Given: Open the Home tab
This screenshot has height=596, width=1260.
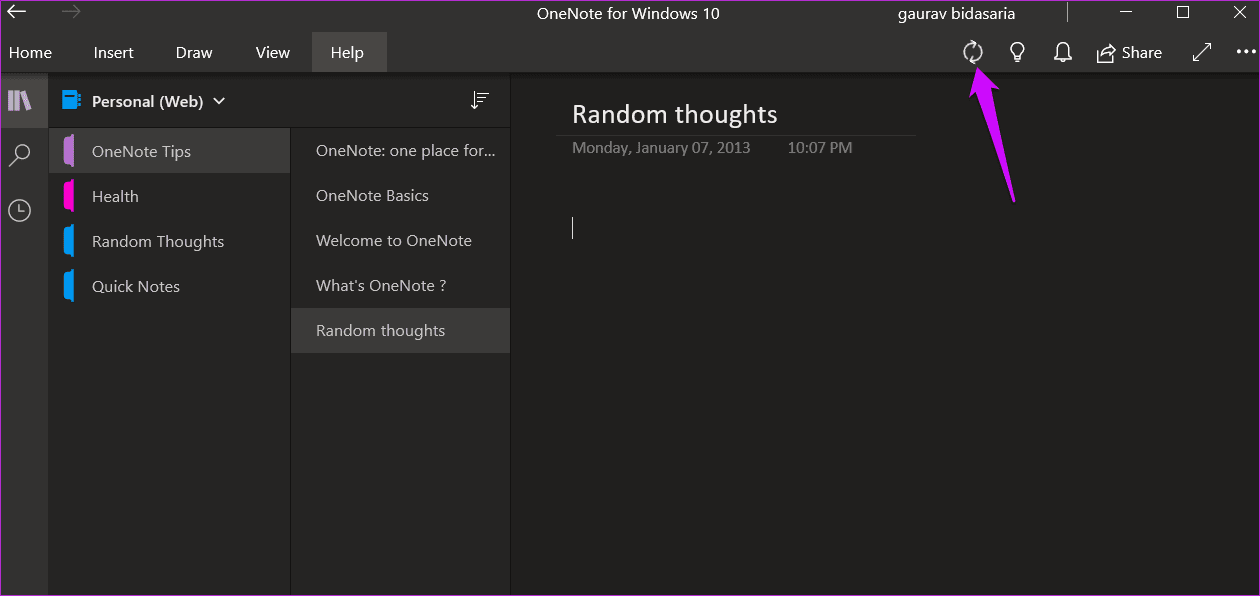Looking at the screenshot, I should click(30, 53).
